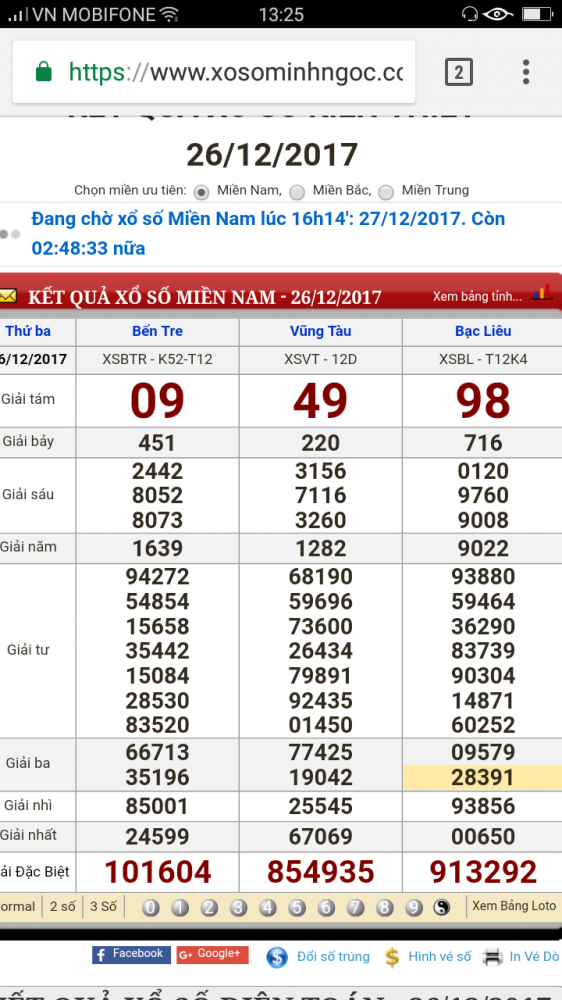Click the yin-yang filter icon
The height and width of the screenshot is (1000, 562).
pyautogui.click(x=441, y=907)
